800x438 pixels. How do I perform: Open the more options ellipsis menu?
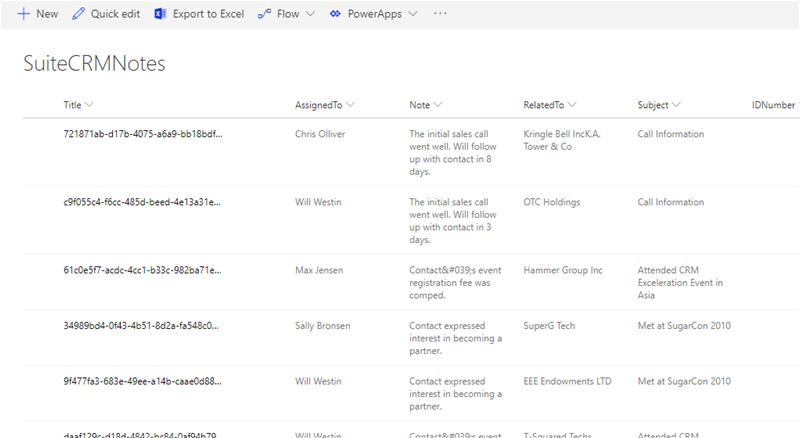pyautogui.click(x=440, y=14)
